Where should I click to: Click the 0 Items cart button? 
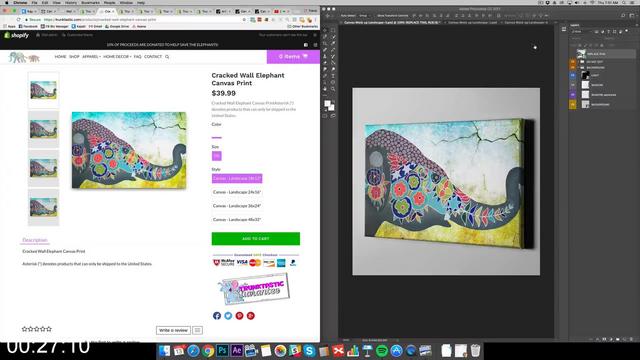(293, 57)
